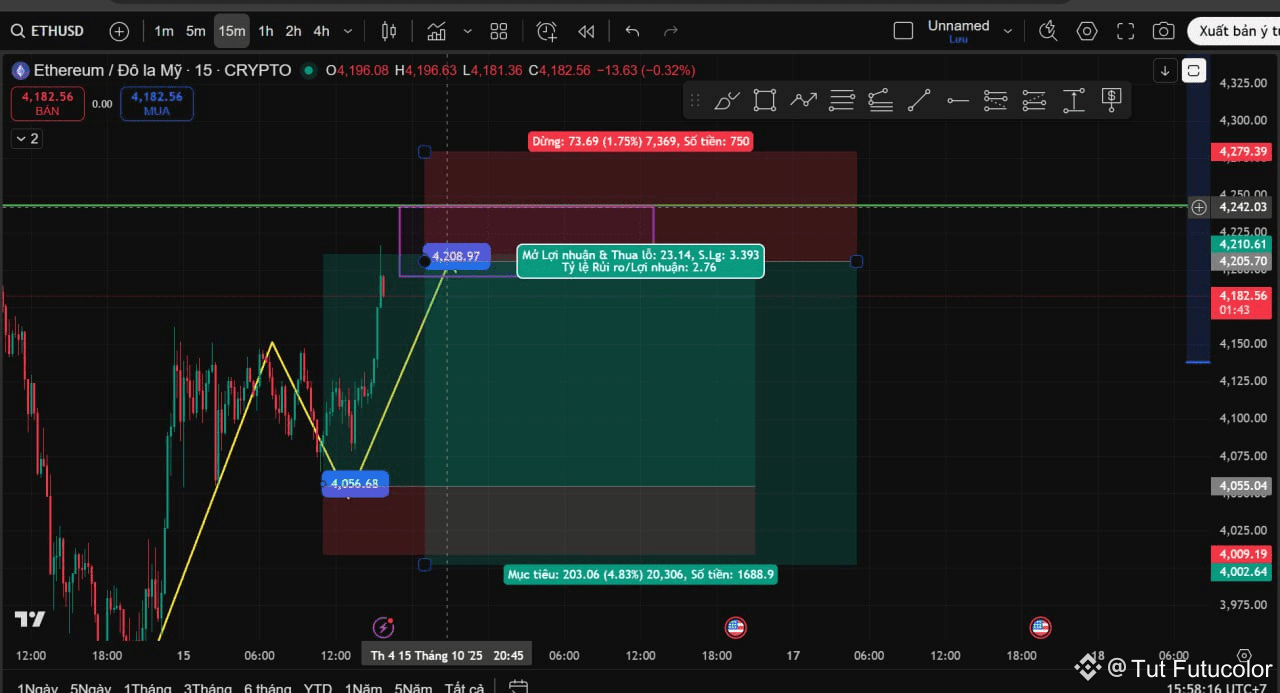Viewport: 1280px width, 693px height.
Task: Switch to the 2h timeframe
Action: [x=293, y=31]
